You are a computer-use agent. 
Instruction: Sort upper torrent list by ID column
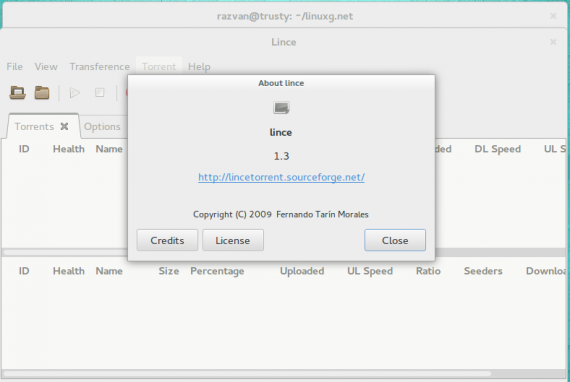(24, 149)
